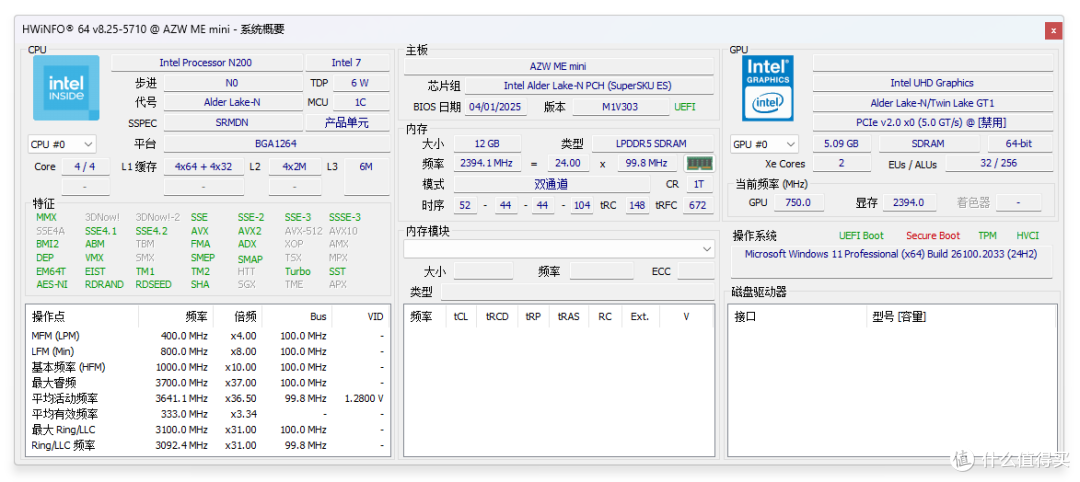Click the Intel Processor N200 name field
1080x482 pixels.
coord(206,63)
